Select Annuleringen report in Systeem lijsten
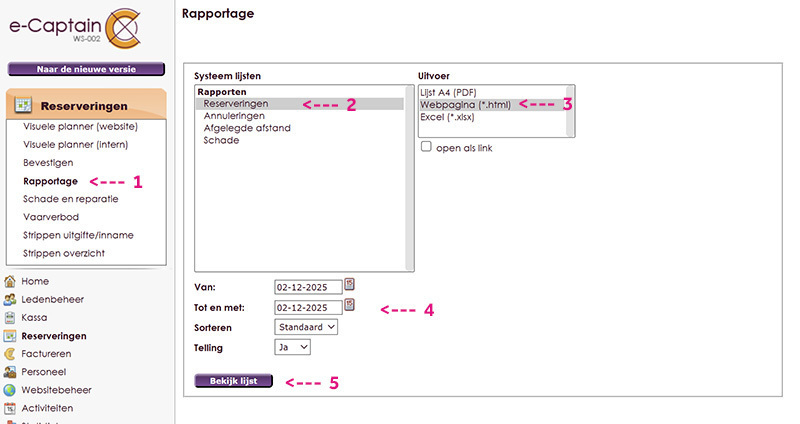This screenshot has width=800, height=424. (236, 116)
